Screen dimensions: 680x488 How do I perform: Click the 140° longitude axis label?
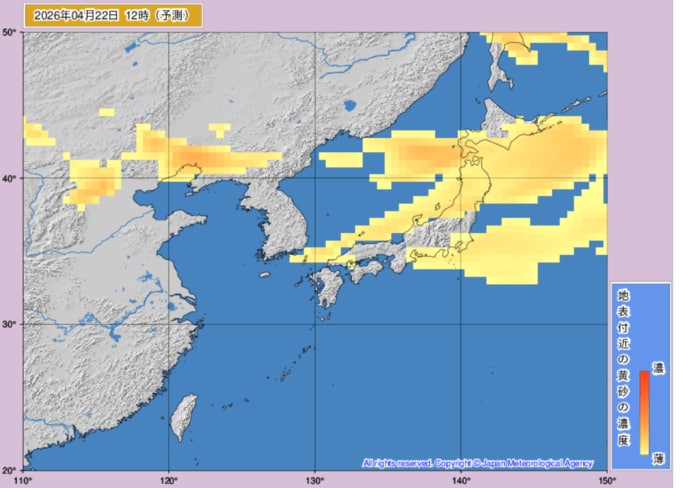(x=460, y=479)
